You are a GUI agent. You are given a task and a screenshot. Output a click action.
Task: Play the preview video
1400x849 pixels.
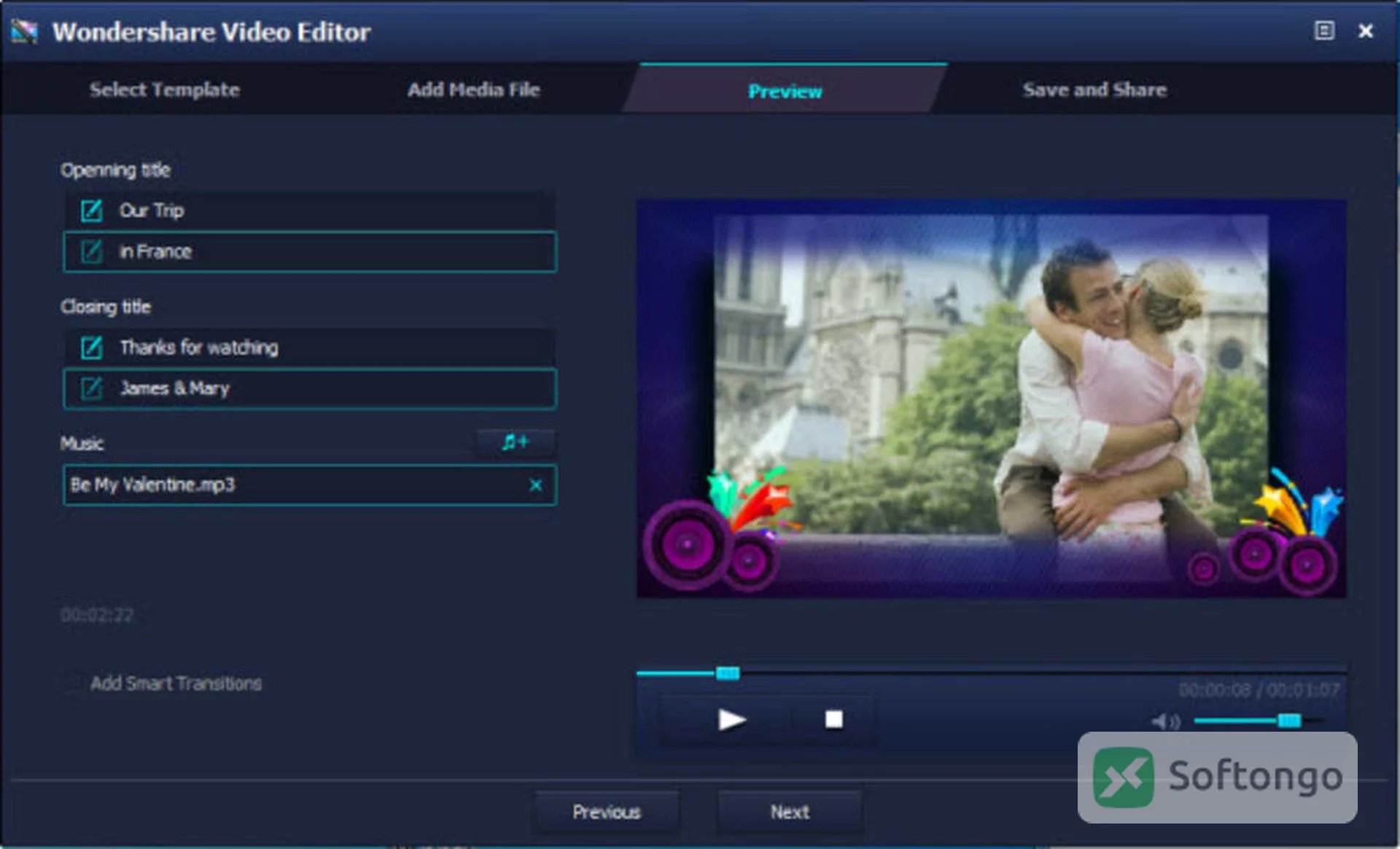pyautogui.click(x=731, y=720)
